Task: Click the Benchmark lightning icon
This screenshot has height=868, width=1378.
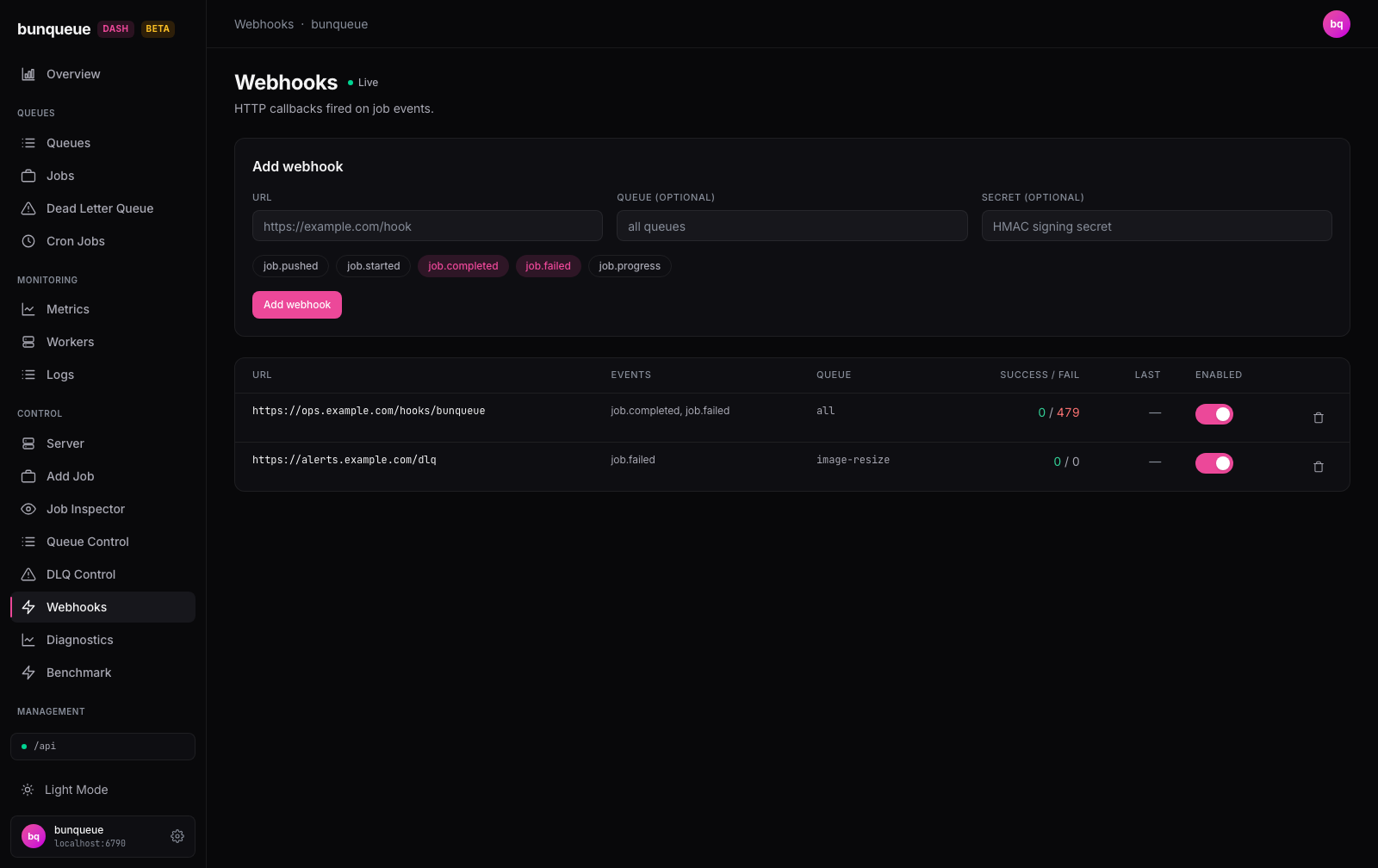Action: (x=28, y=673)
